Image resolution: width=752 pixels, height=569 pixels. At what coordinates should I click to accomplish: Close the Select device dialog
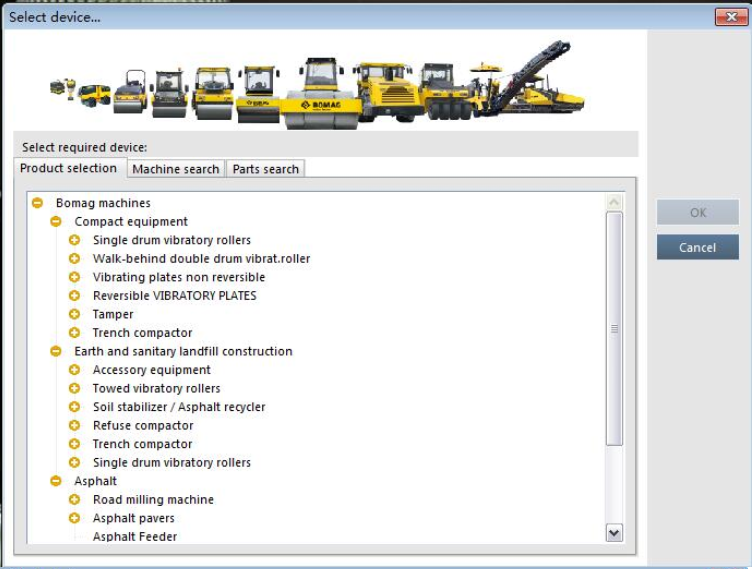(731, 17)
